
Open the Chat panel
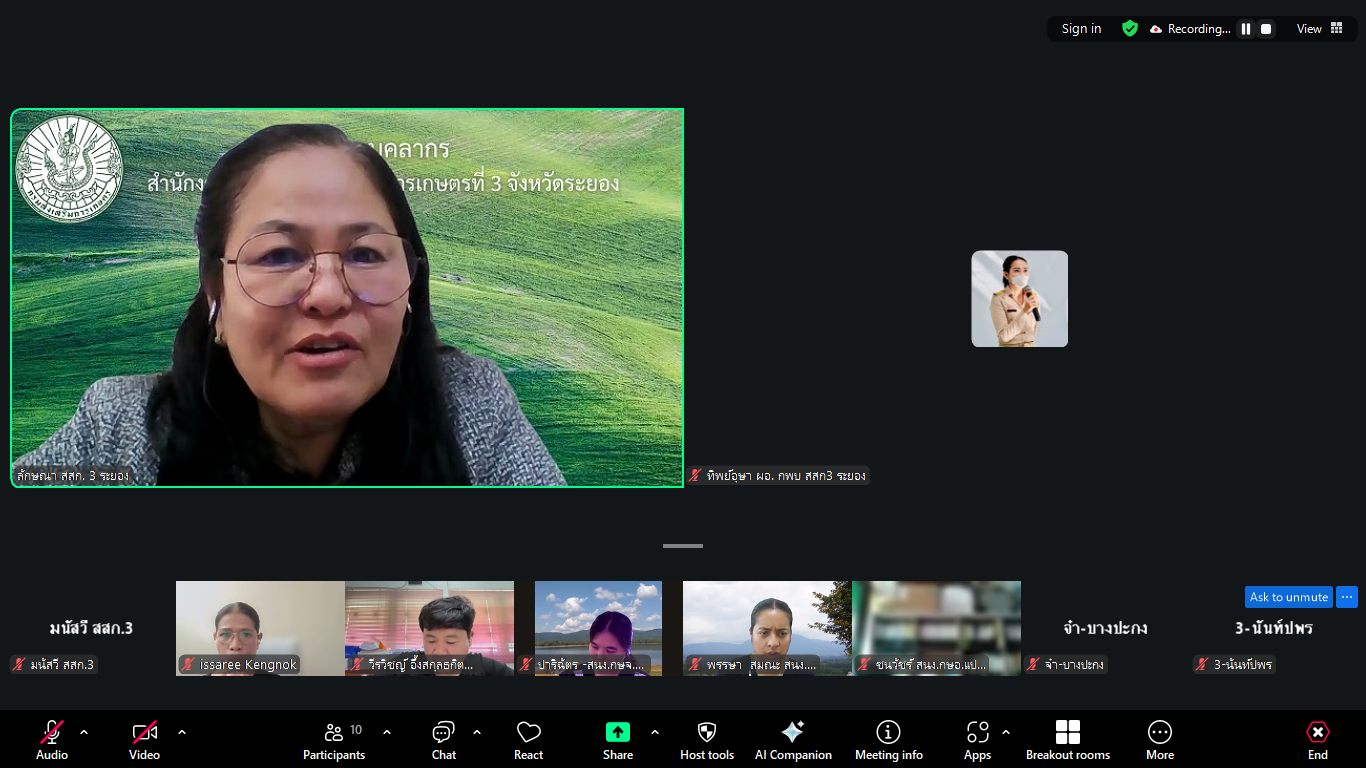click(443, 740)
